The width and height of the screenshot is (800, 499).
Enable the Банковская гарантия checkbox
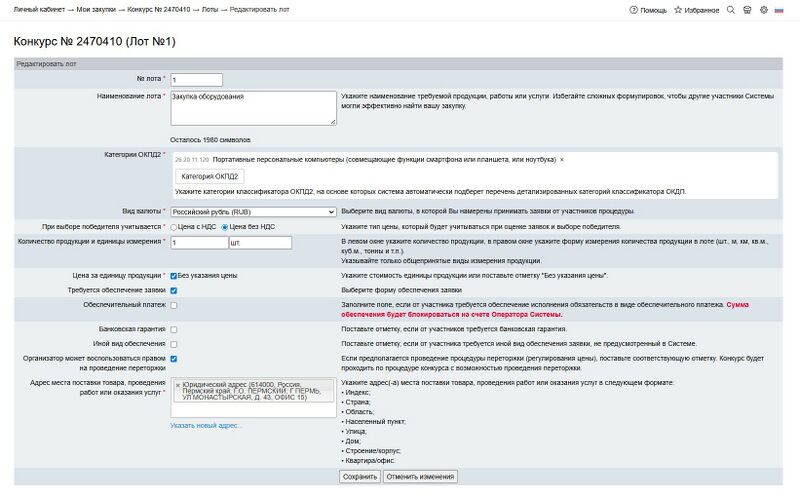pos(174,329)
